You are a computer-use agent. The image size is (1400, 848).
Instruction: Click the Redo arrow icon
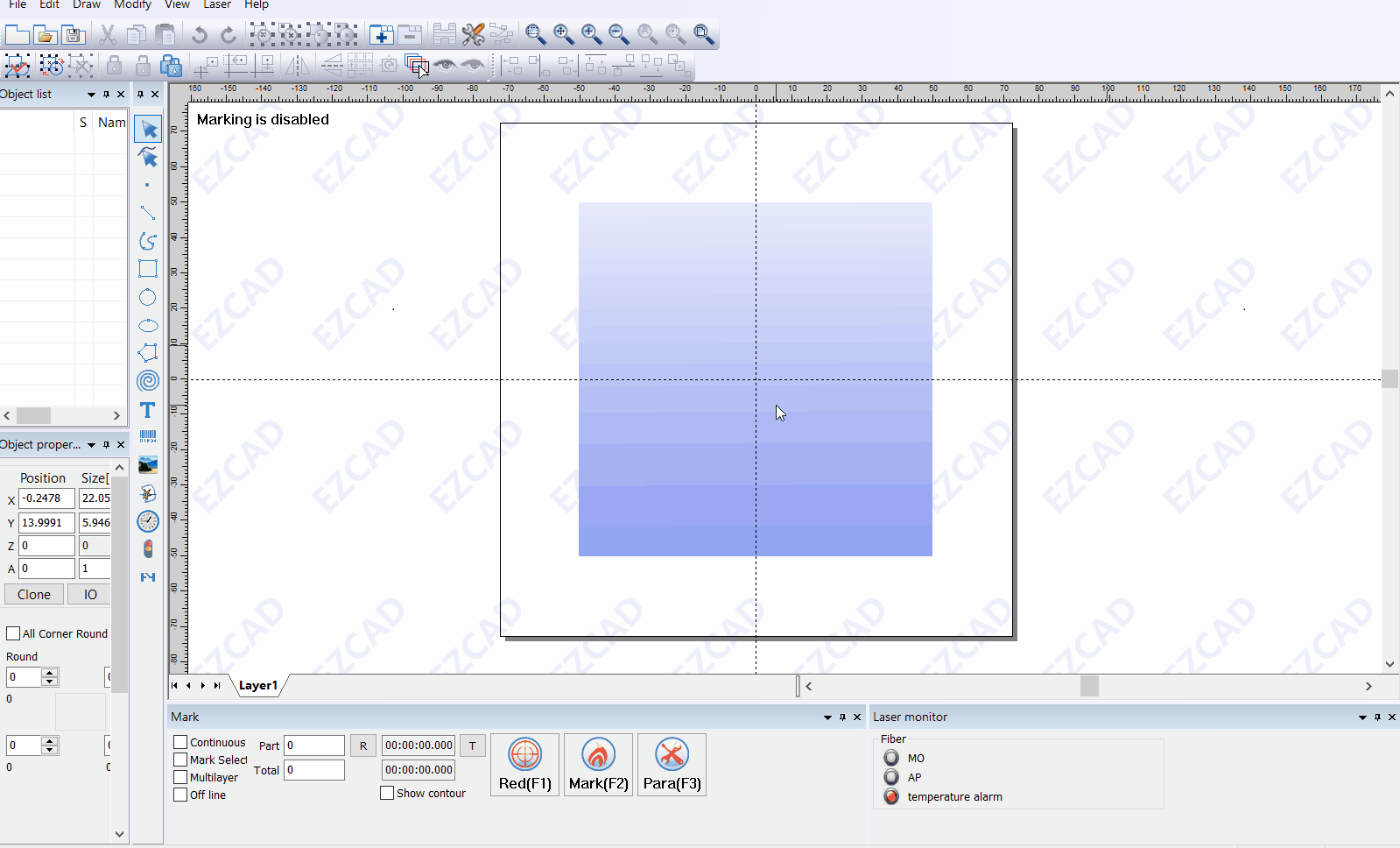229,34
